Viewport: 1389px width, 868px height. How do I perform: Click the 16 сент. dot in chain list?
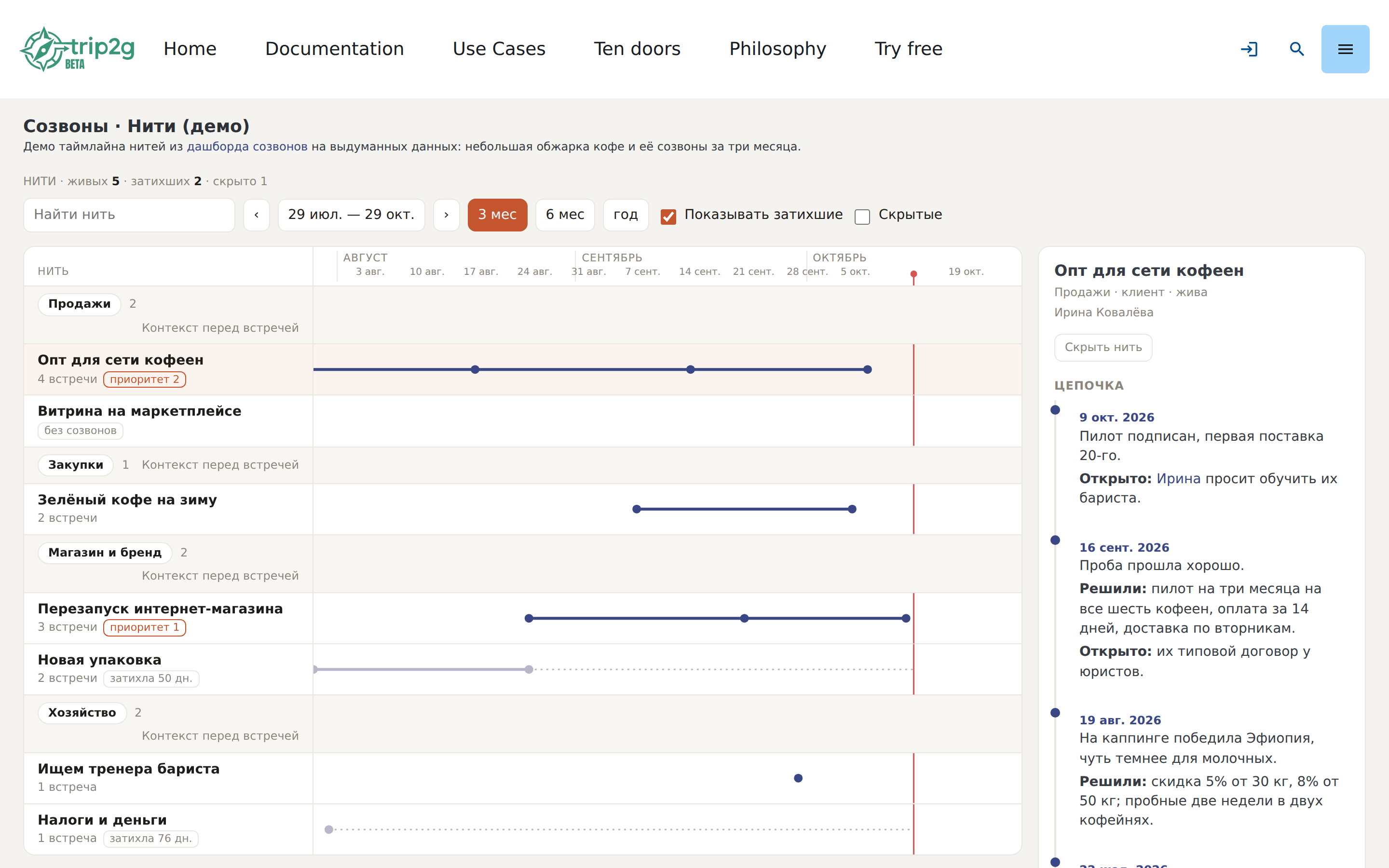pyautogui.click(x=1055, y=540)
